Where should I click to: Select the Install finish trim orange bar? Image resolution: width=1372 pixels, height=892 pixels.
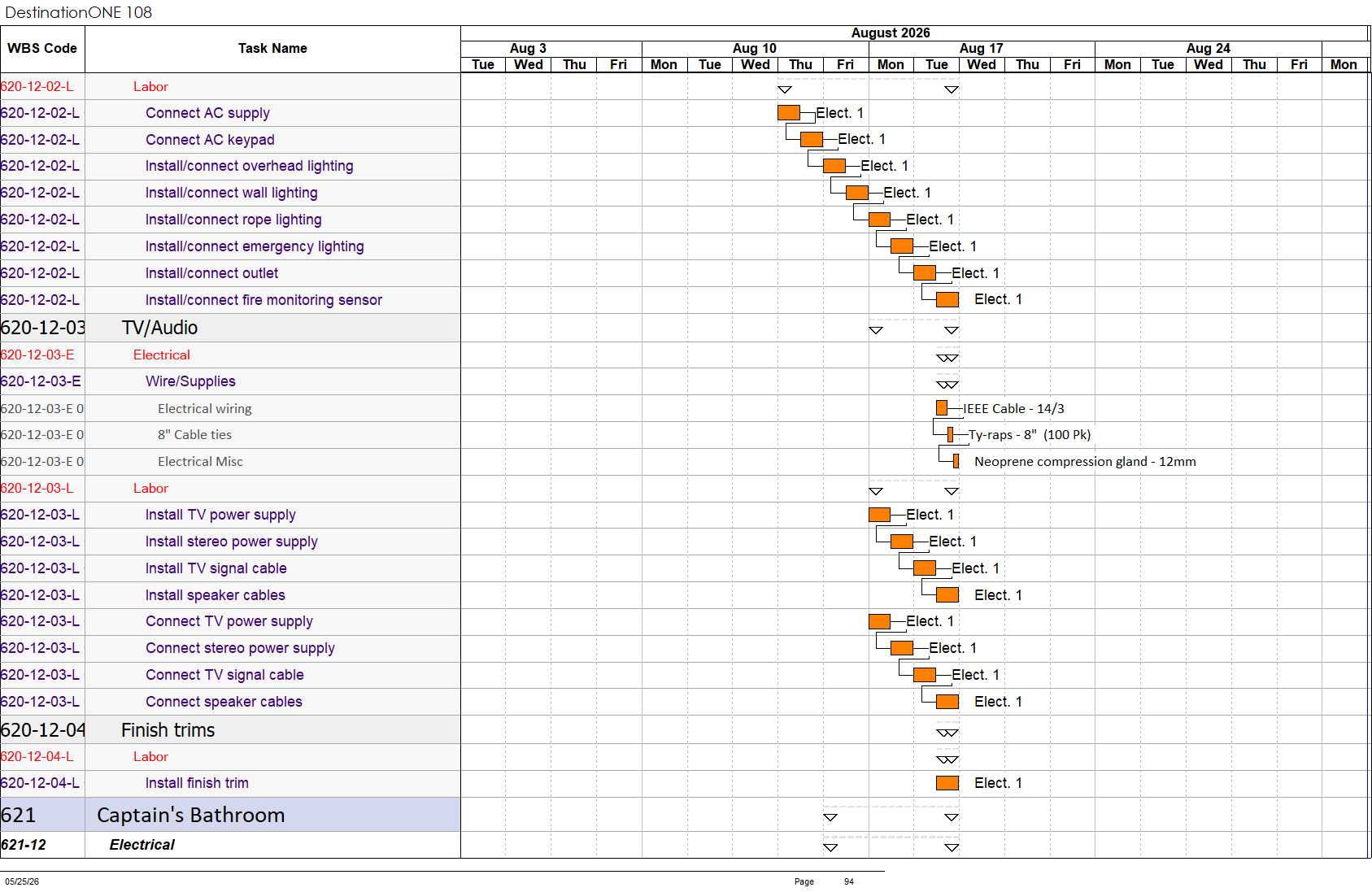tap(947, 783)
